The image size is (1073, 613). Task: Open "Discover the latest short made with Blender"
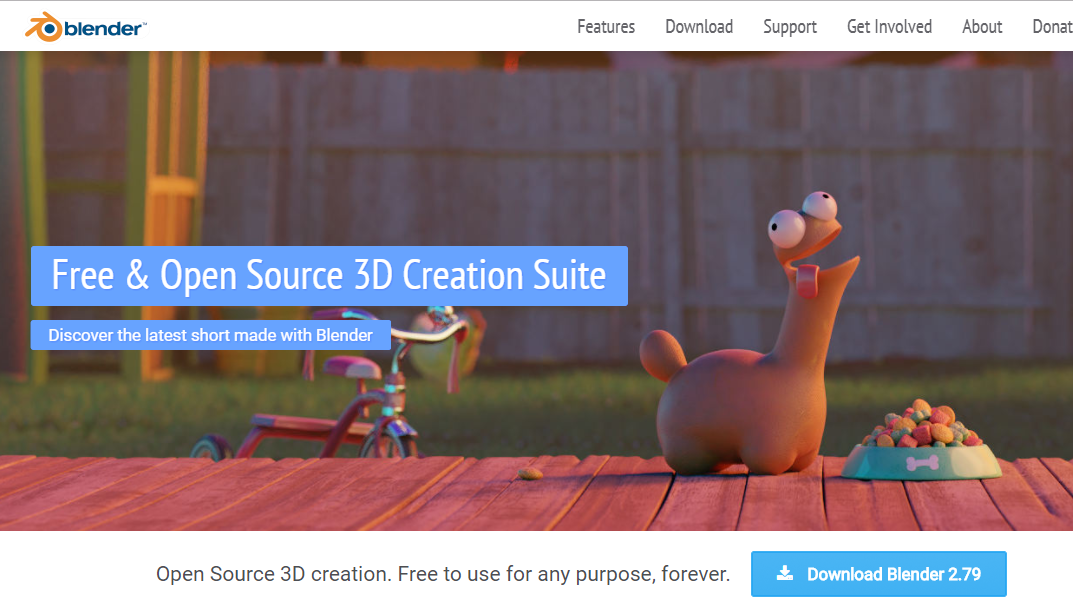[x=211, y=335]
